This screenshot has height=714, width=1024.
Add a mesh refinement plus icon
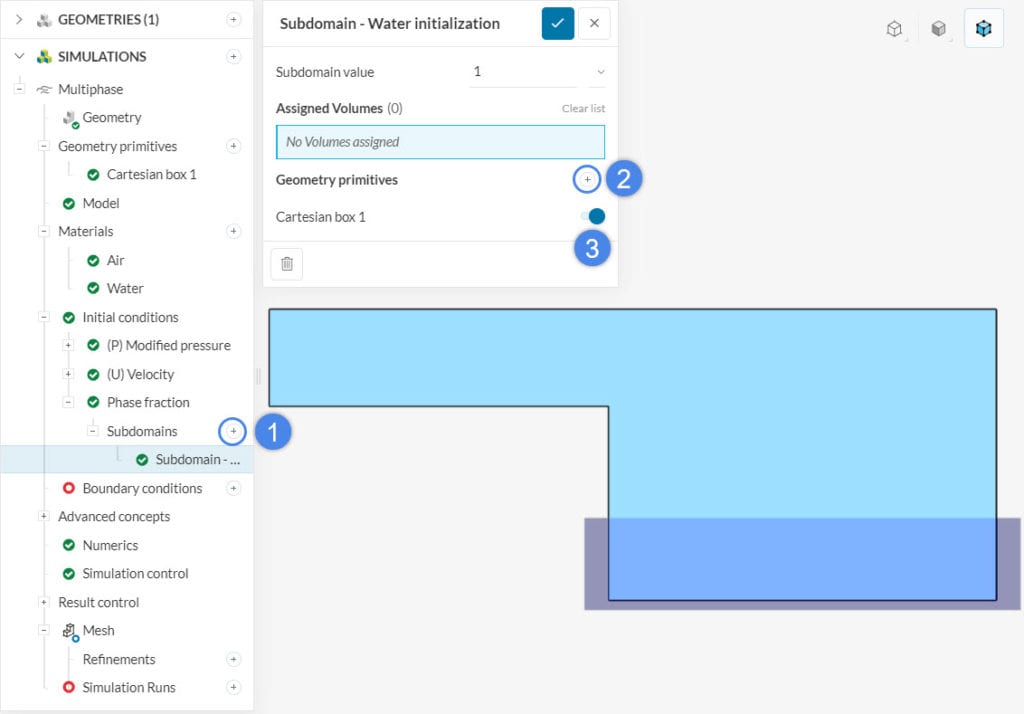(x=233, y=659)
